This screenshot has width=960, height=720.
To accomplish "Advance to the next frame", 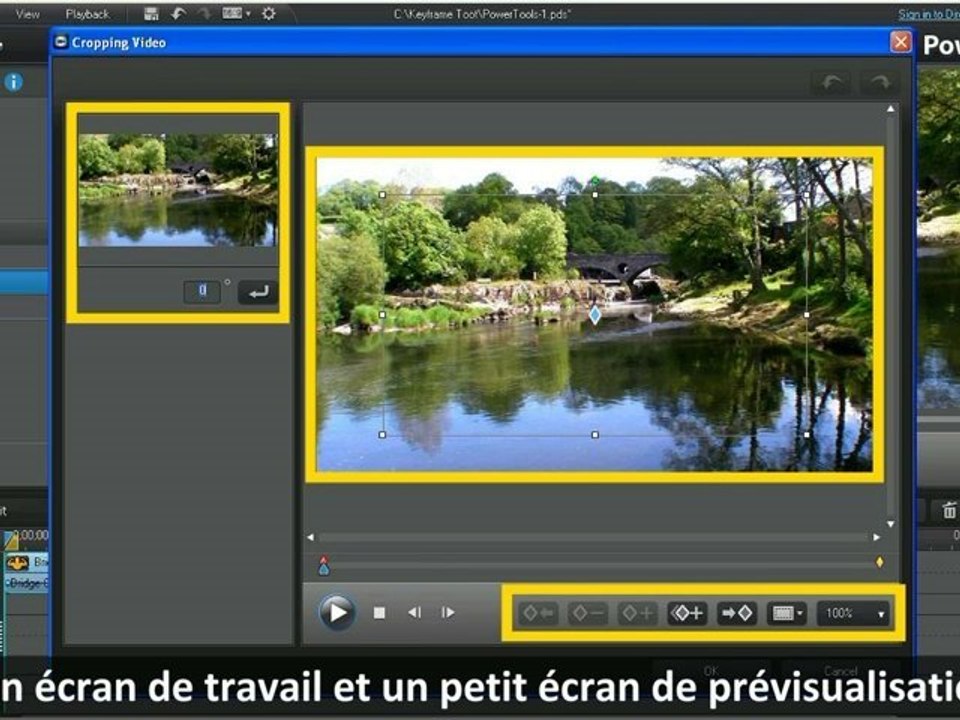I will pyautogui.click(x=448, y=612).
